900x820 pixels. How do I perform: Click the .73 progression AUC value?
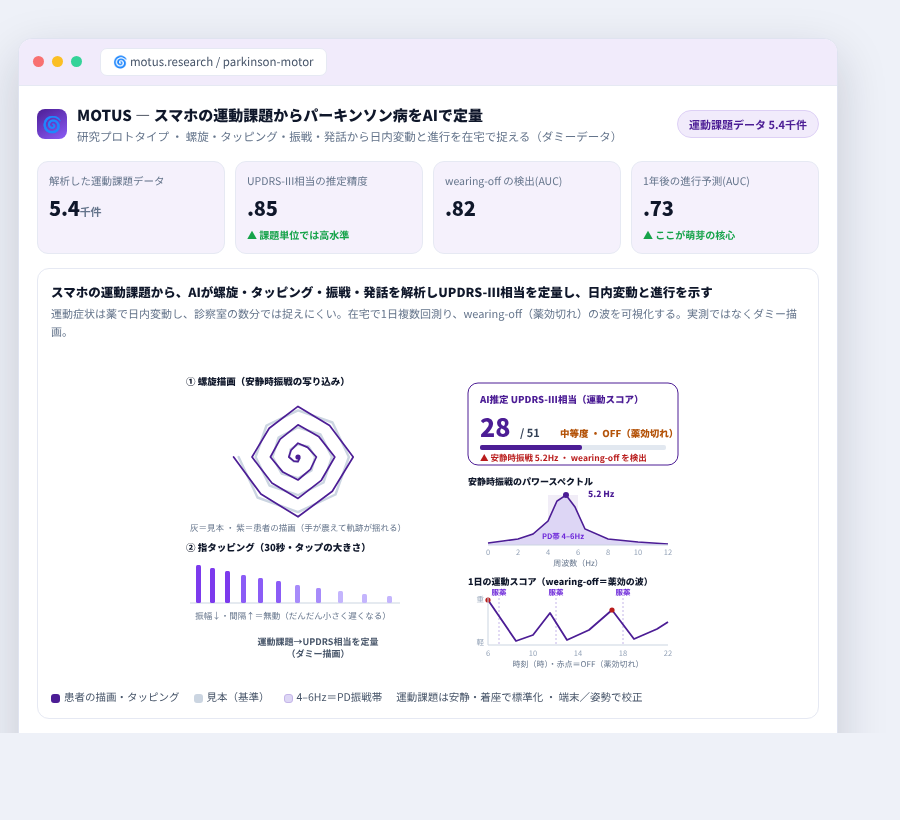658,209
